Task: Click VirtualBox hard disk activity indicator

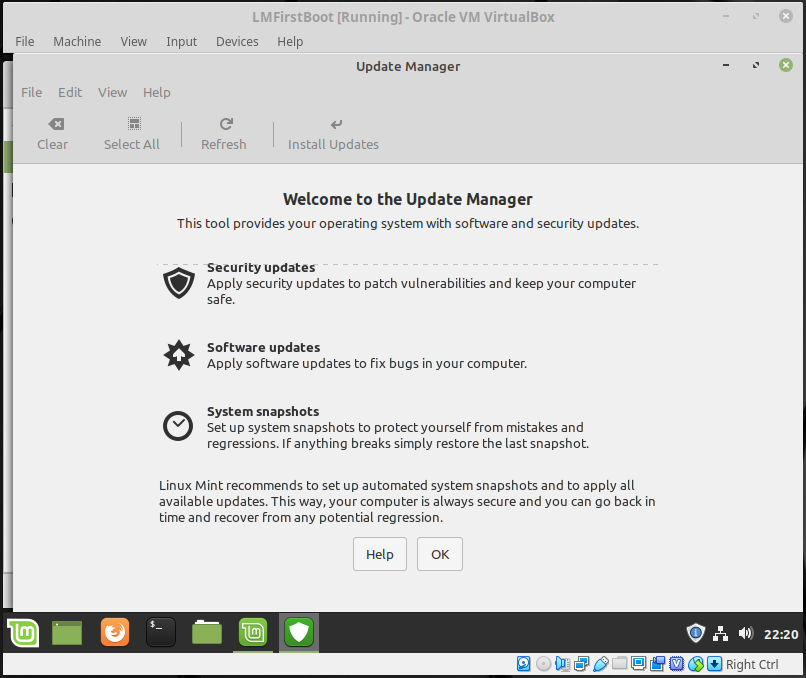Action: (523, 664)
